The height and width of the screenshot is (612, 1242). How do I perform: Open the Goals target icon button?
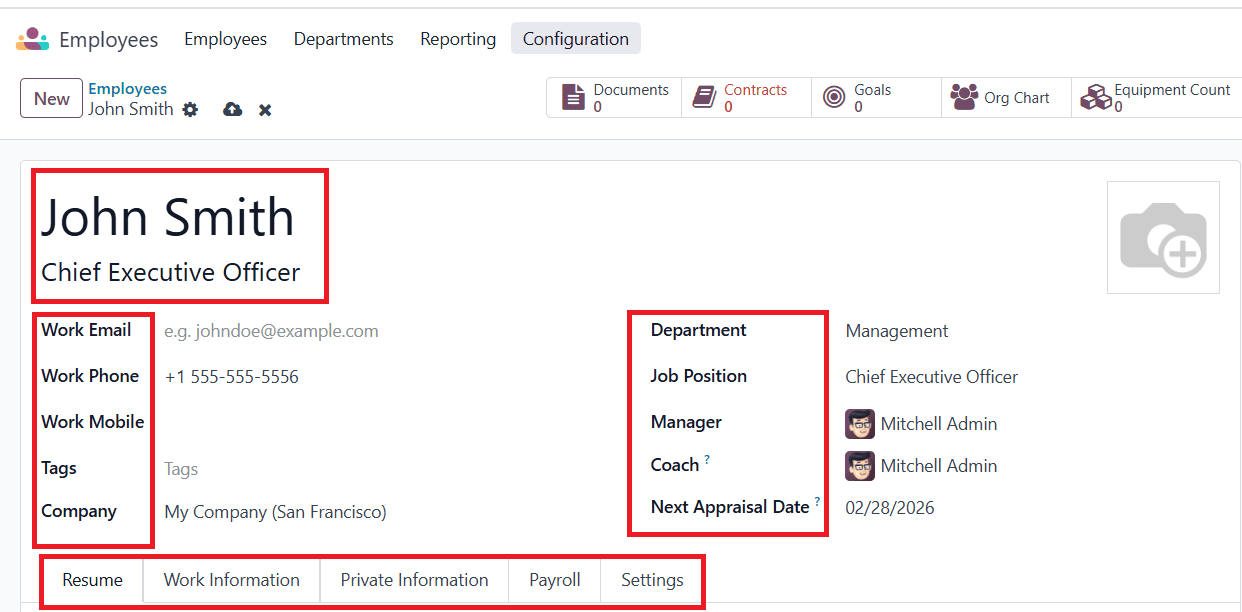pyautogui.click(x=834, y=98)
